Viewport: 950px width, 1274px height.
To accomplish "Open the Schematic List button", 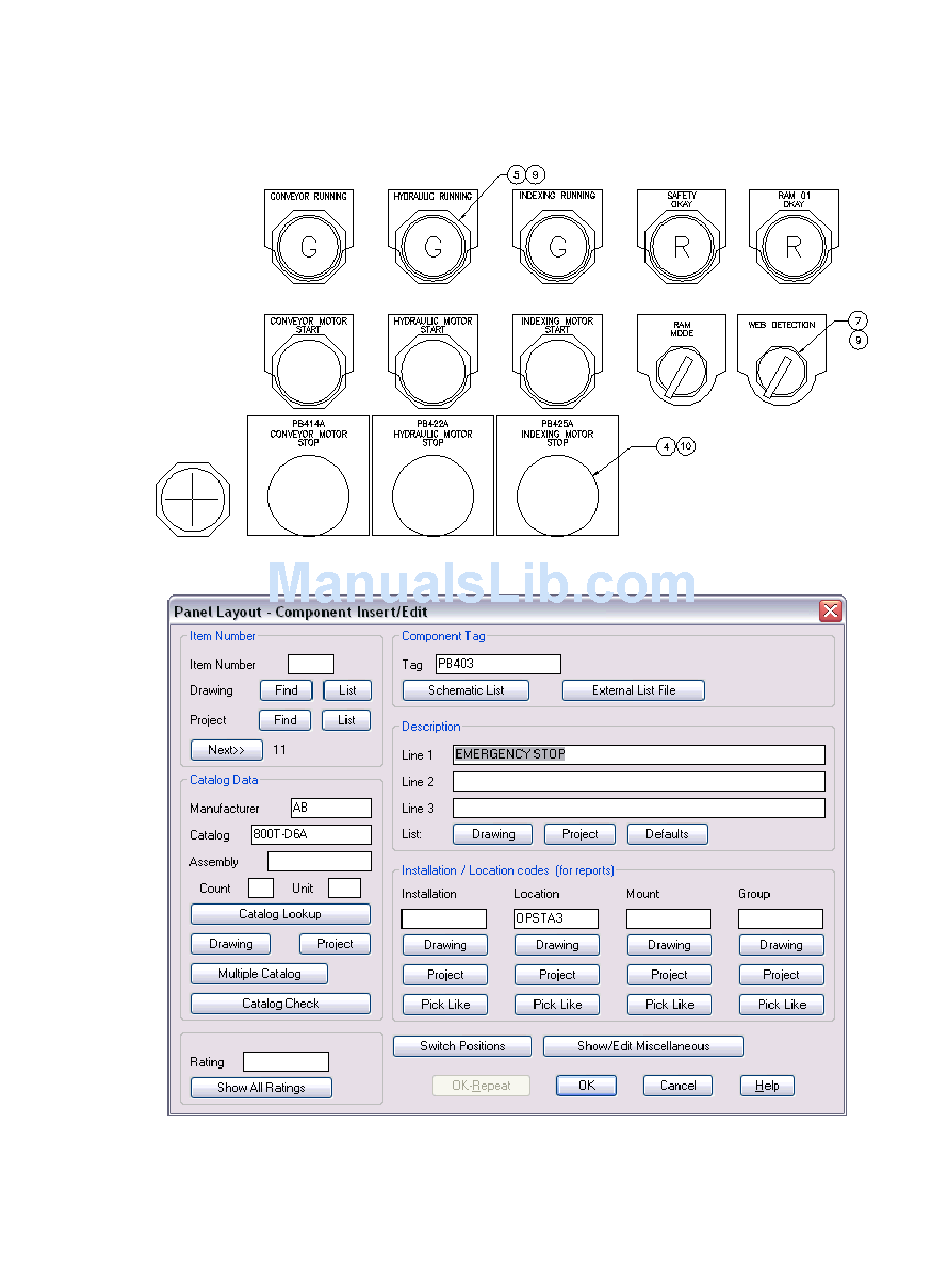I will coord(466,691).
